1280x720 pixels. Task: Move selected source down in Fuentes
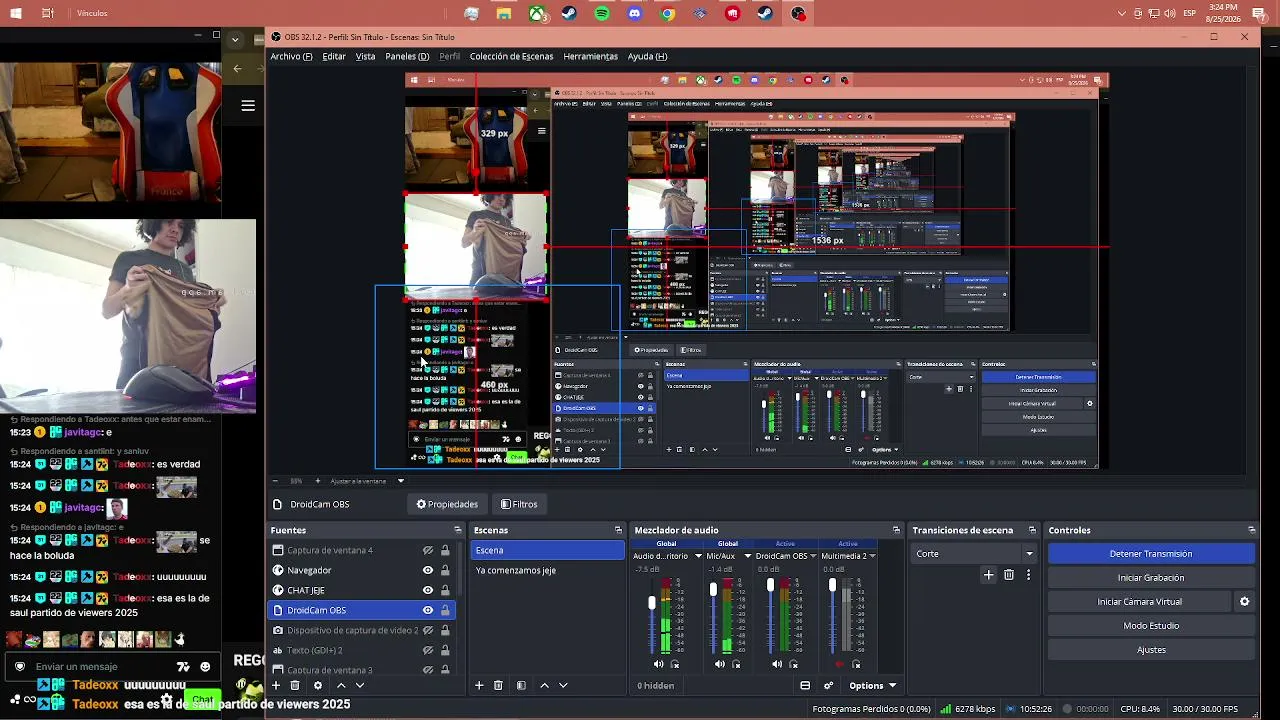[360, 685]
